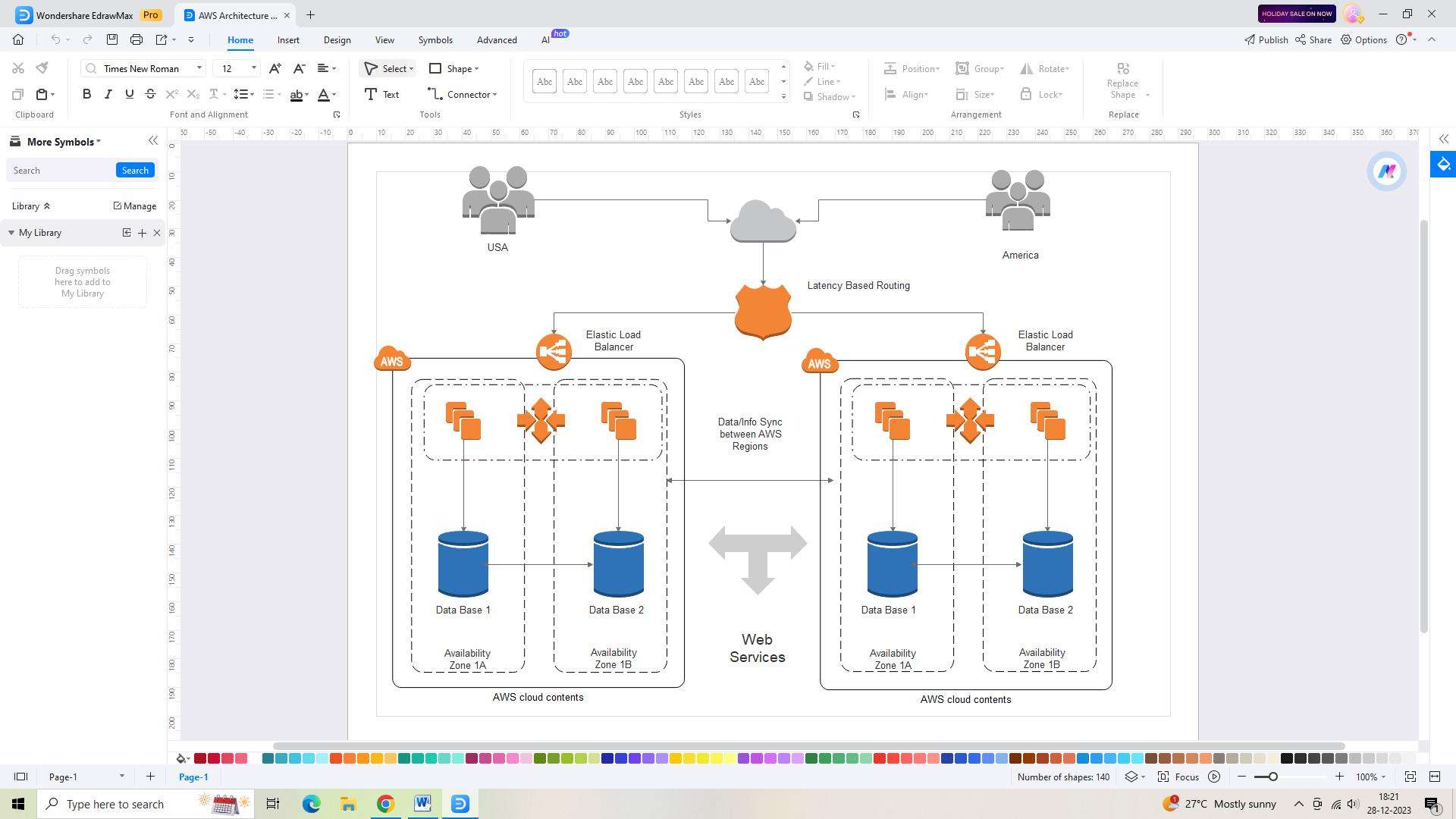Expand the My Library panel tree
The image size is (1456, 819).
pyautogui.click(x=10, y=232)
